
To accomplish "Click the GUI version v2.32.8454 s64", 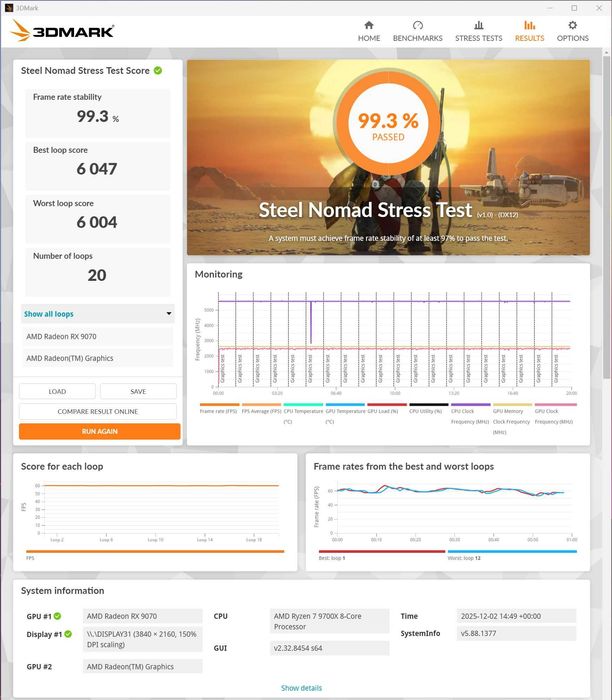I will [x=329, y=648].
